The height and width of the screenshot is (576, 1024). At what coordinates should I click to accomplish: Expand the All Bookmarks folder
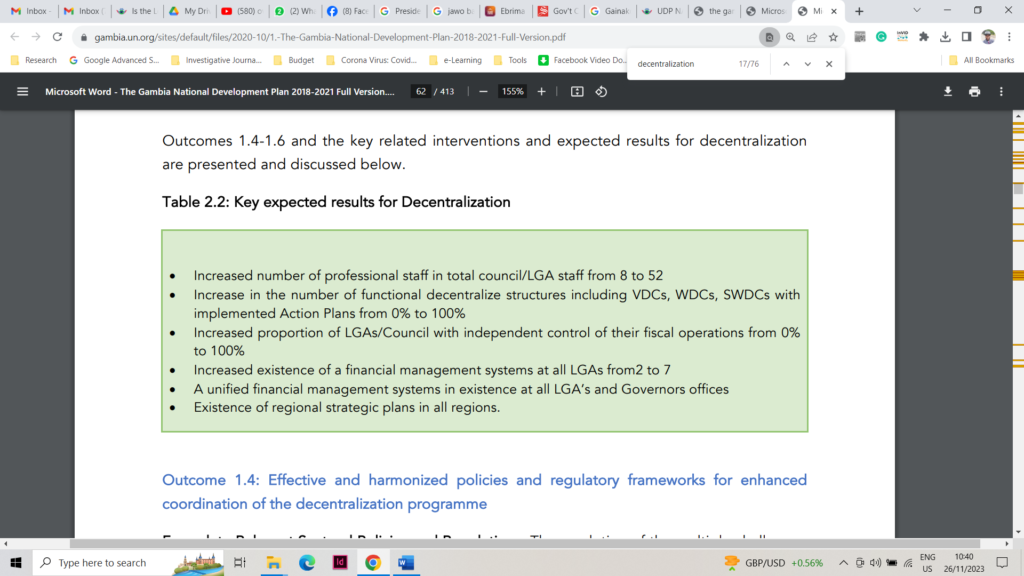[980, 60]
